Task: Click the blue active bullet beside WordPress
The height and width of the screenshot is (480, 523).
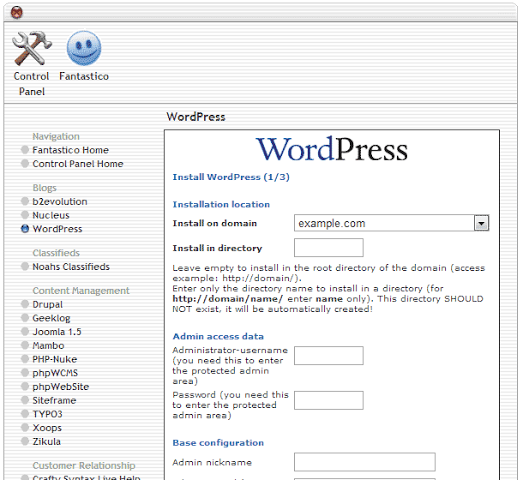Action: click(25, 228)
